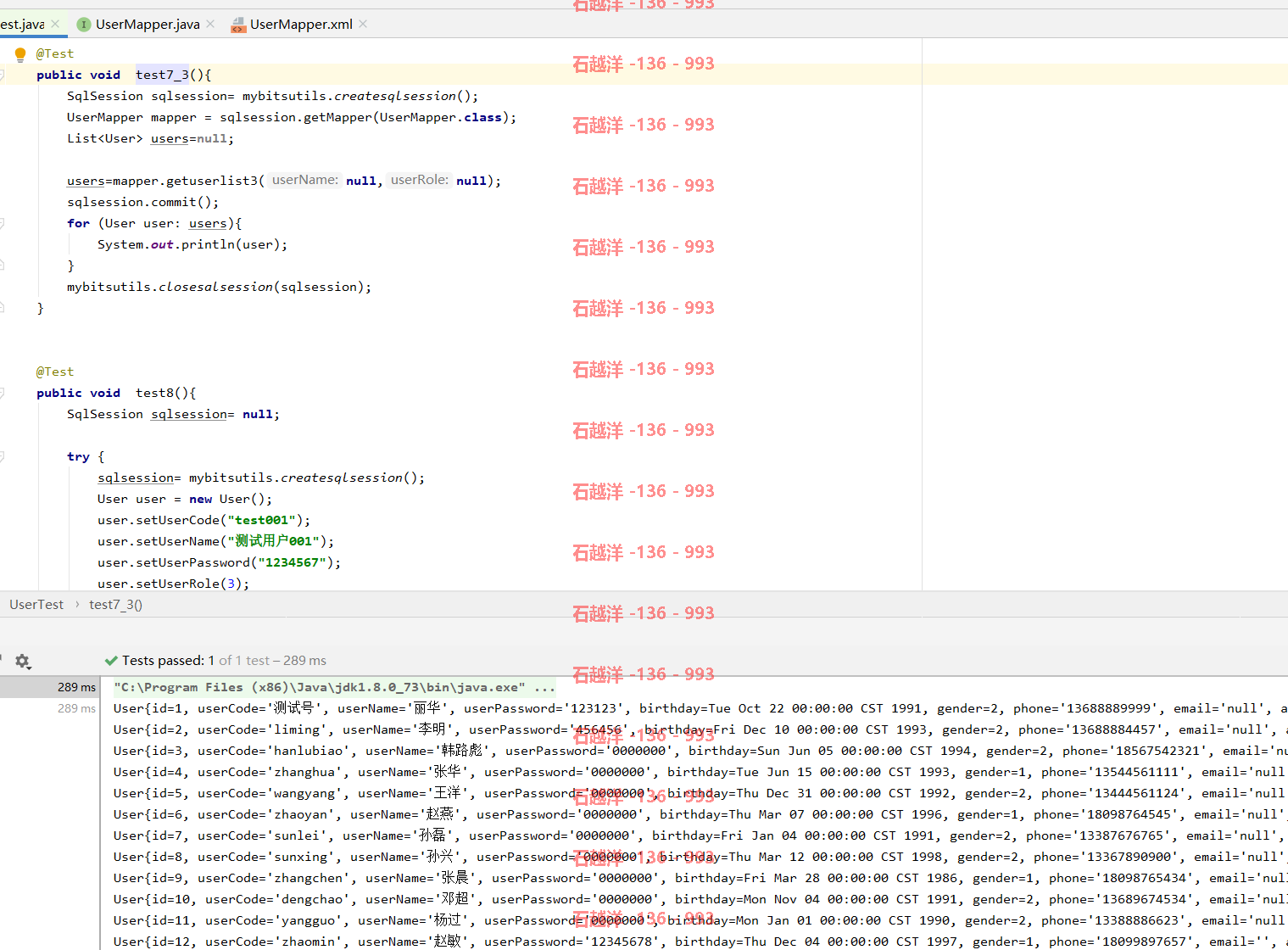This screenshot has height=950, width=1288.
Task: Click console row with userCode 'dengchao'
Action: [700, 899]
